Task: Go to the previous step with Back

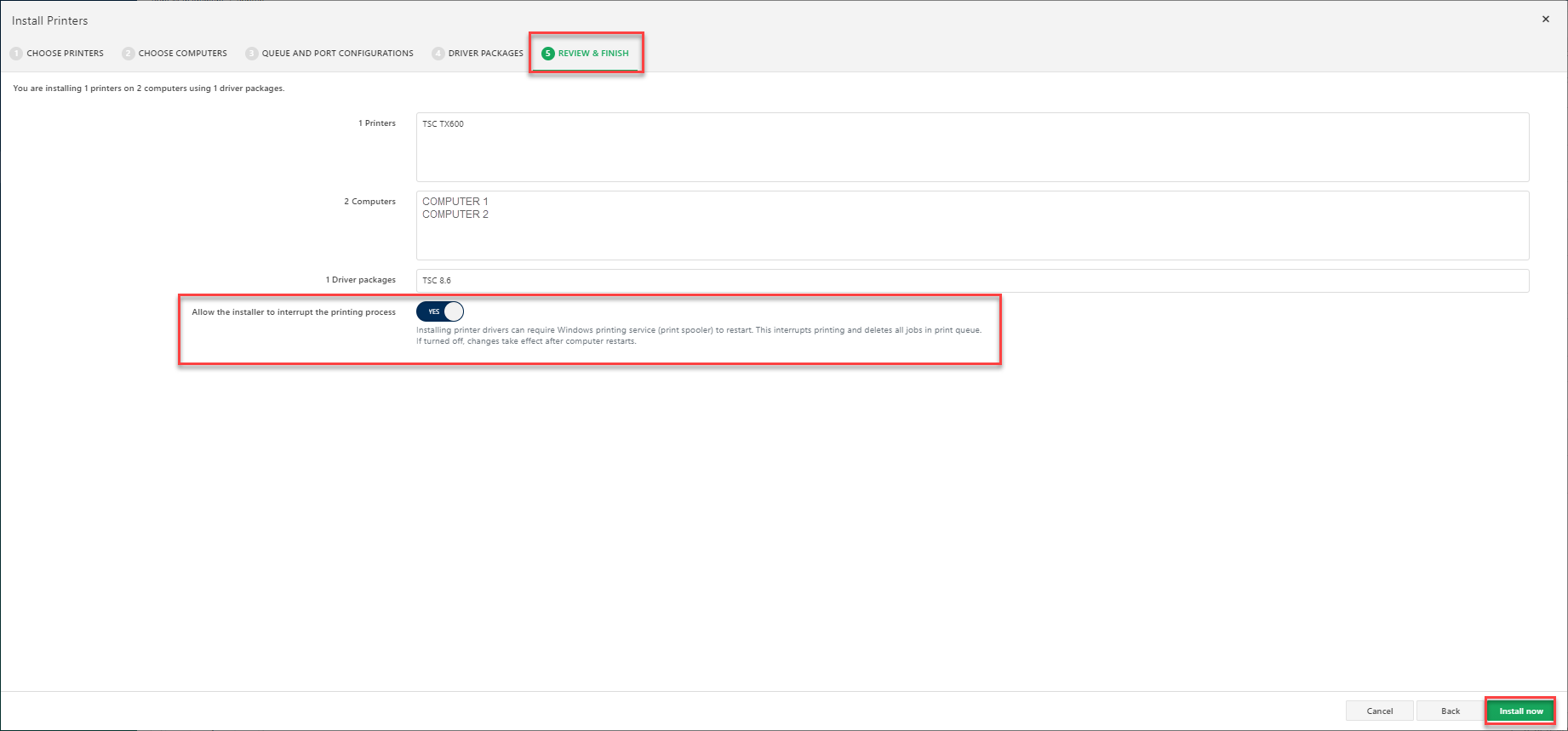Action: [1450, 711]
